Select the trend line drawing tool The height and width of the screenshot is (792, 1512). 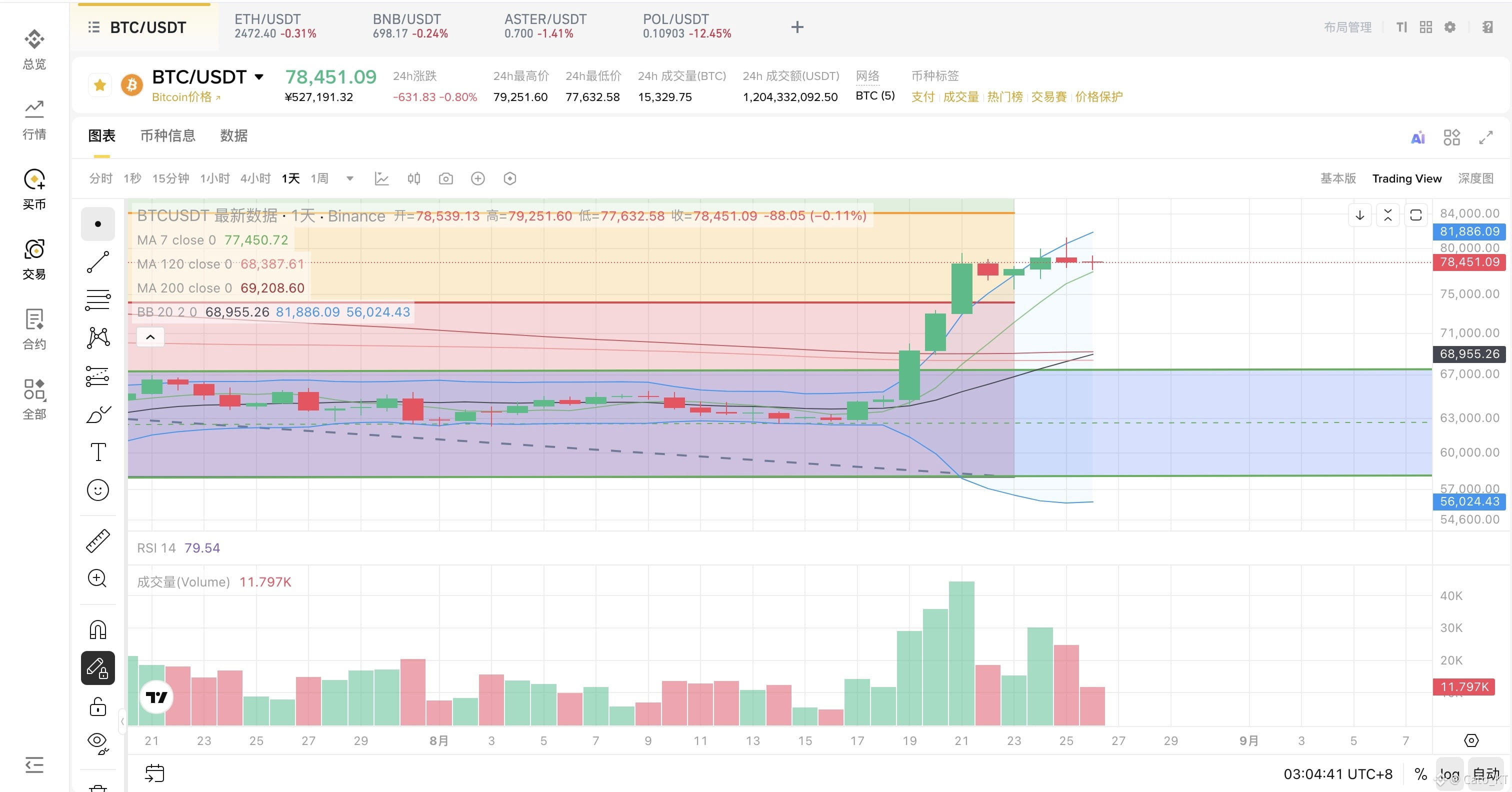[97, 262]
